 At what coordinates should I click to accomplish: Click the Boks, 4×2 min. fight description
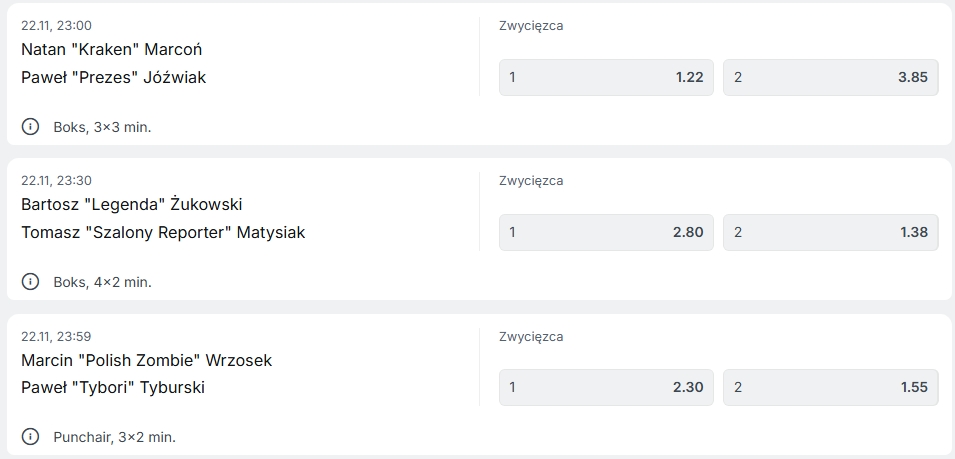[x=102, y=282]
